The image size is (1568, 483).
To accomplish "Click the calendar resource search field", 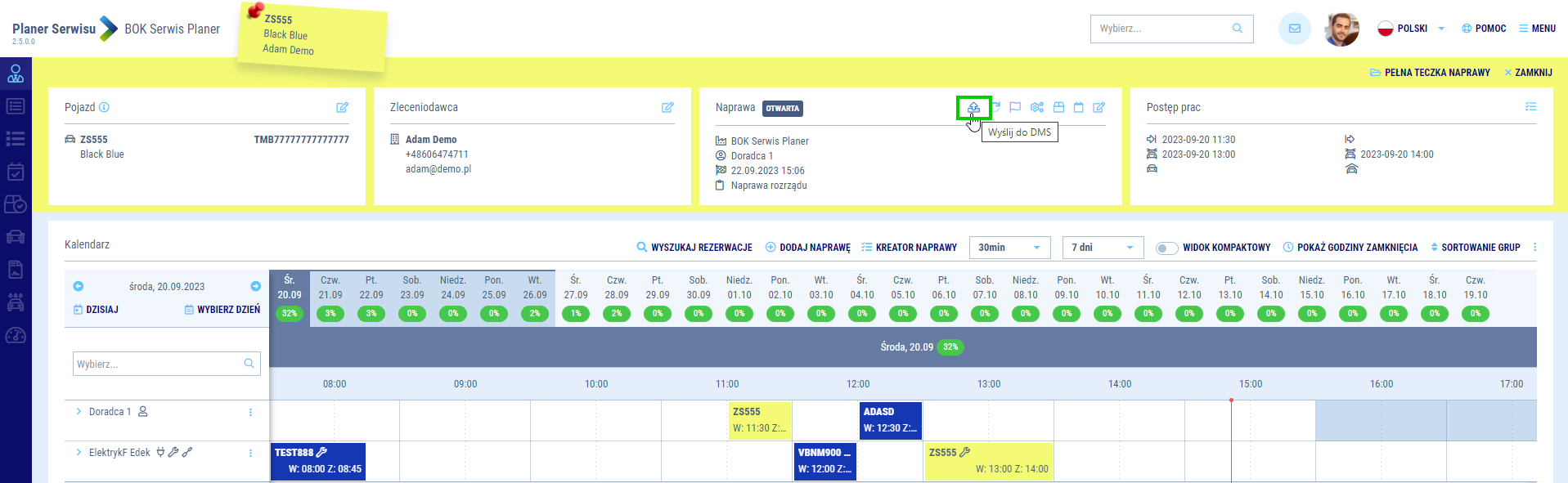I will [x=159, y=364].
